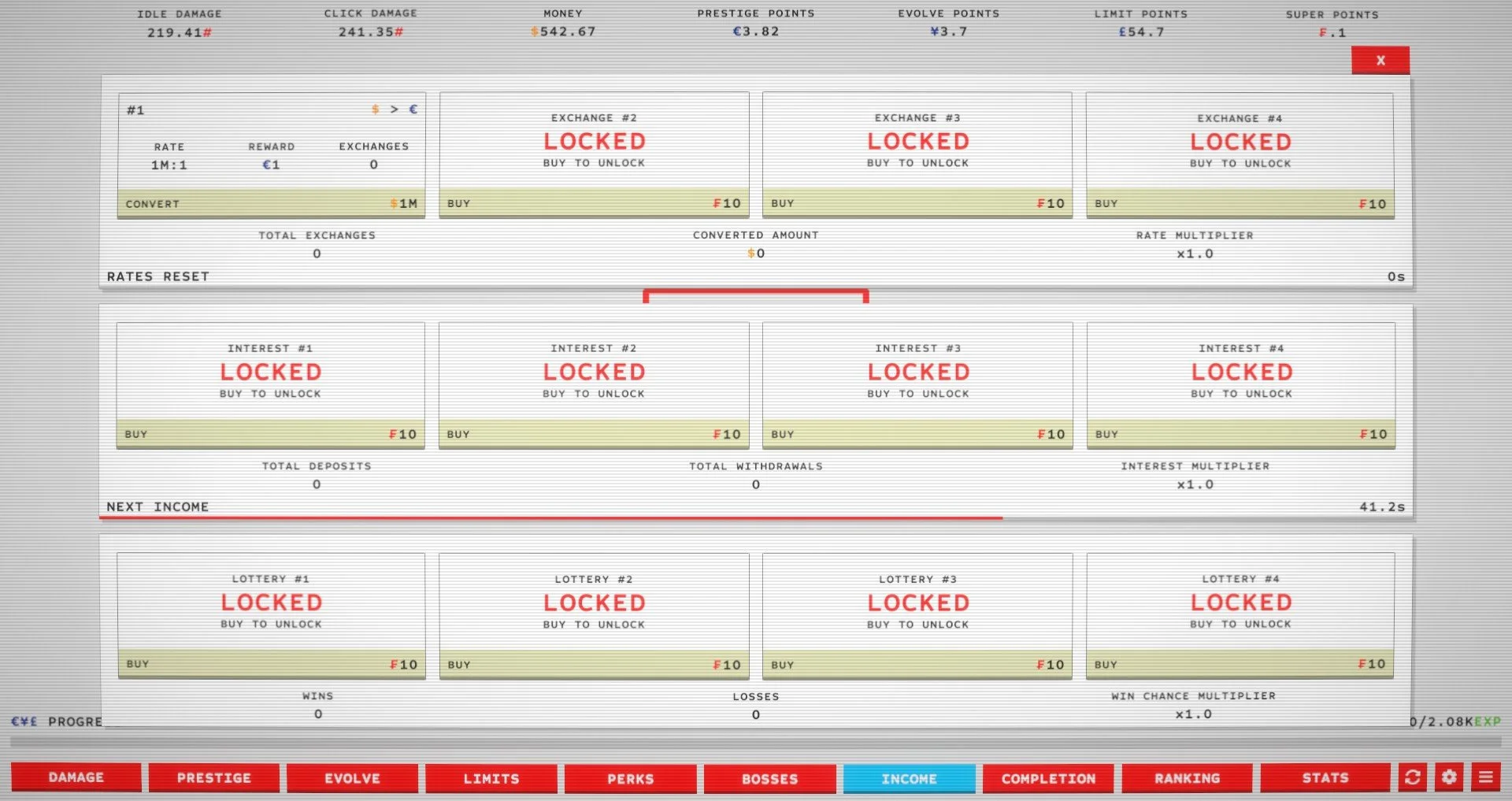Click the Rate Multiplier x1.0 value
1512x801 pixels.
tap(1195, 254)
